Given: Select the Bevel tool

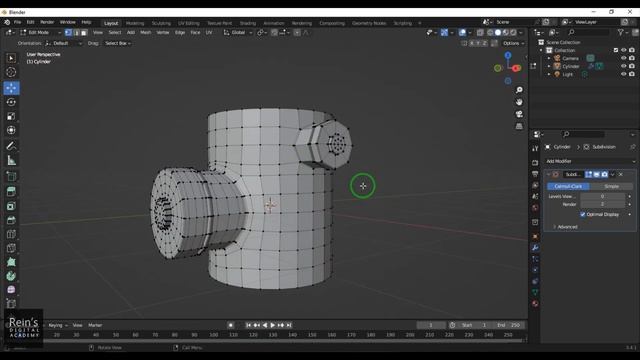Looking at the screenshot, I should pyautogui.click(x=11, y=220).
